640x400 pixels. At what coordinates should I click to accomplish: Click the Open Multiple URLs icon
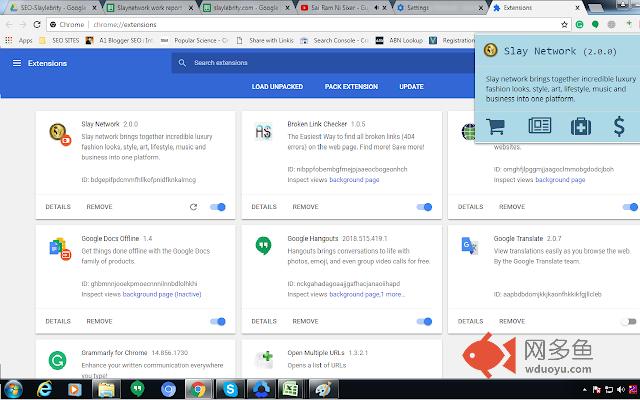pos(264,360)
